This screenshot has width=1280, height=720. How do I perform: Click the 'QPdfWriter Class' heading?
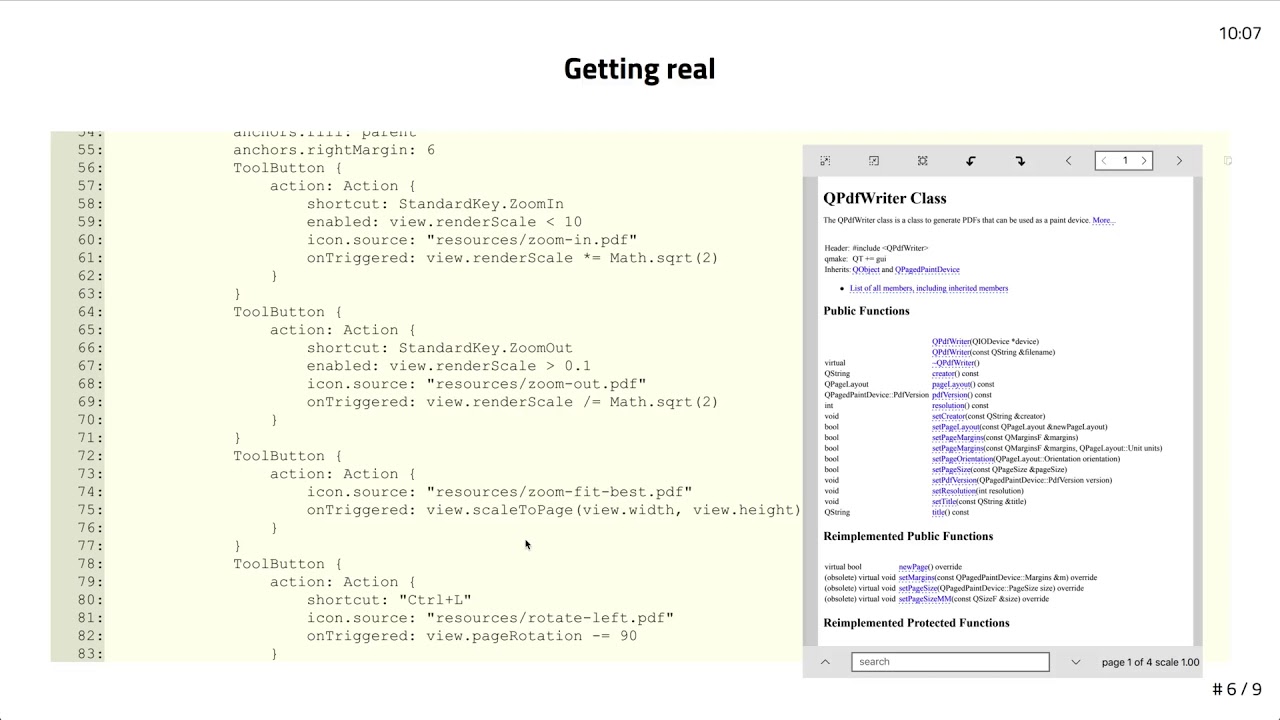(x=885, y=198)
